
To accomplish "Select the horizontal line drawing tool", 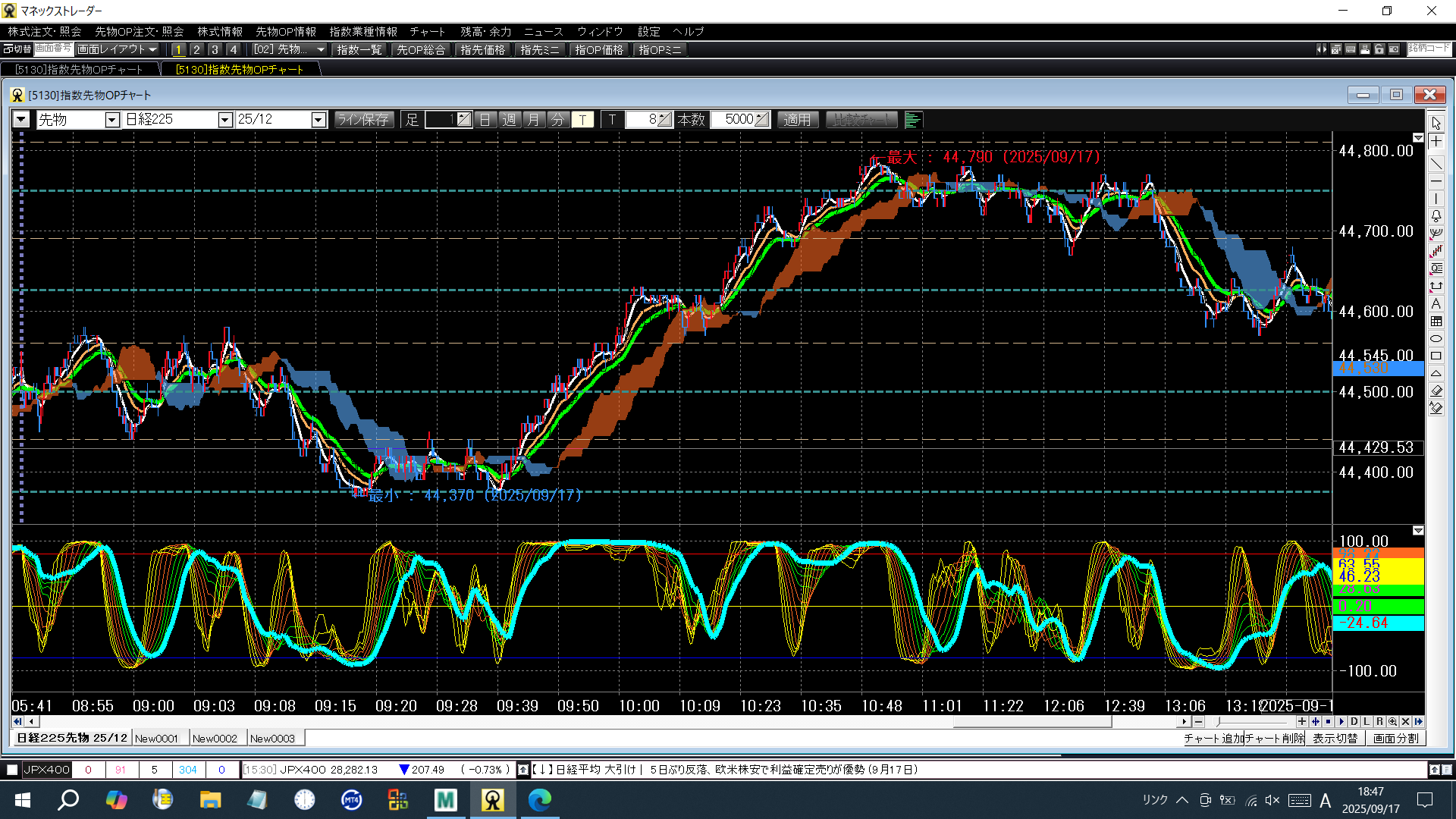I will 1436,181.
